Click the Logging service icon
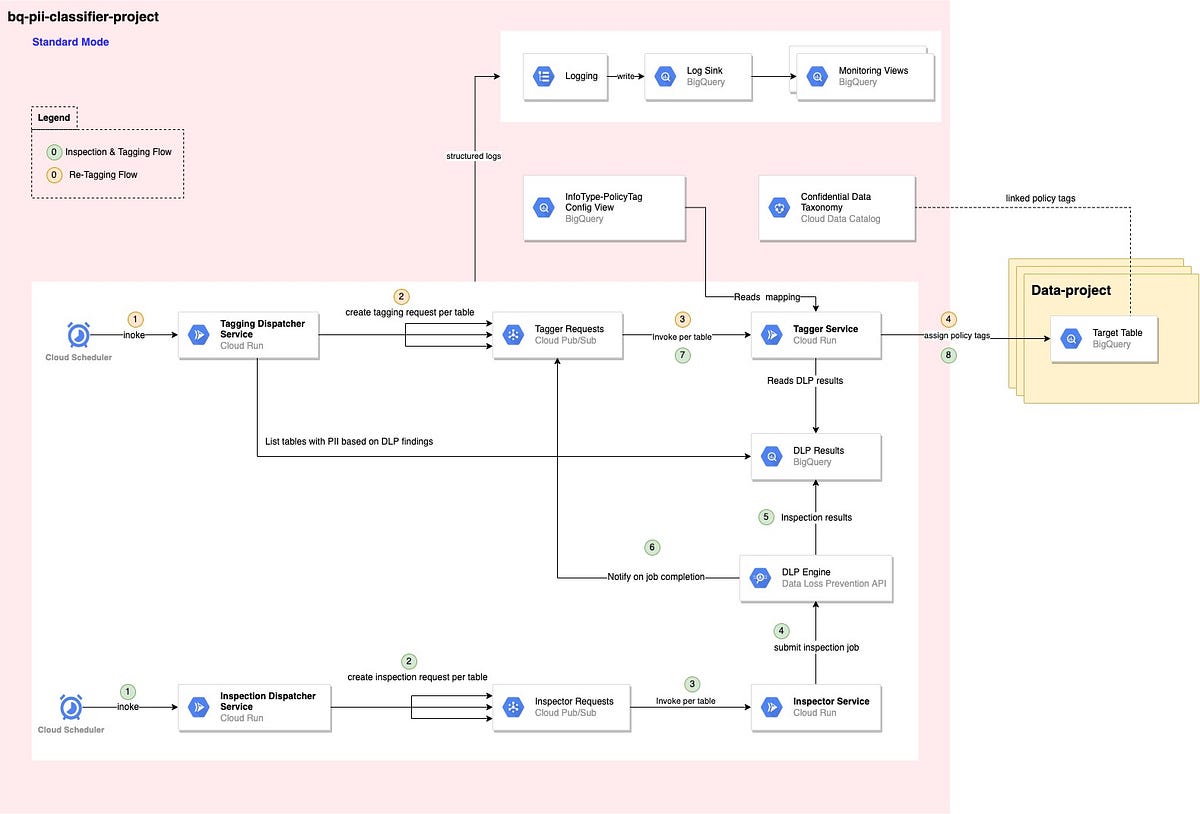Viewport: 1200px width, 814px height. click(x=543, y=75)
